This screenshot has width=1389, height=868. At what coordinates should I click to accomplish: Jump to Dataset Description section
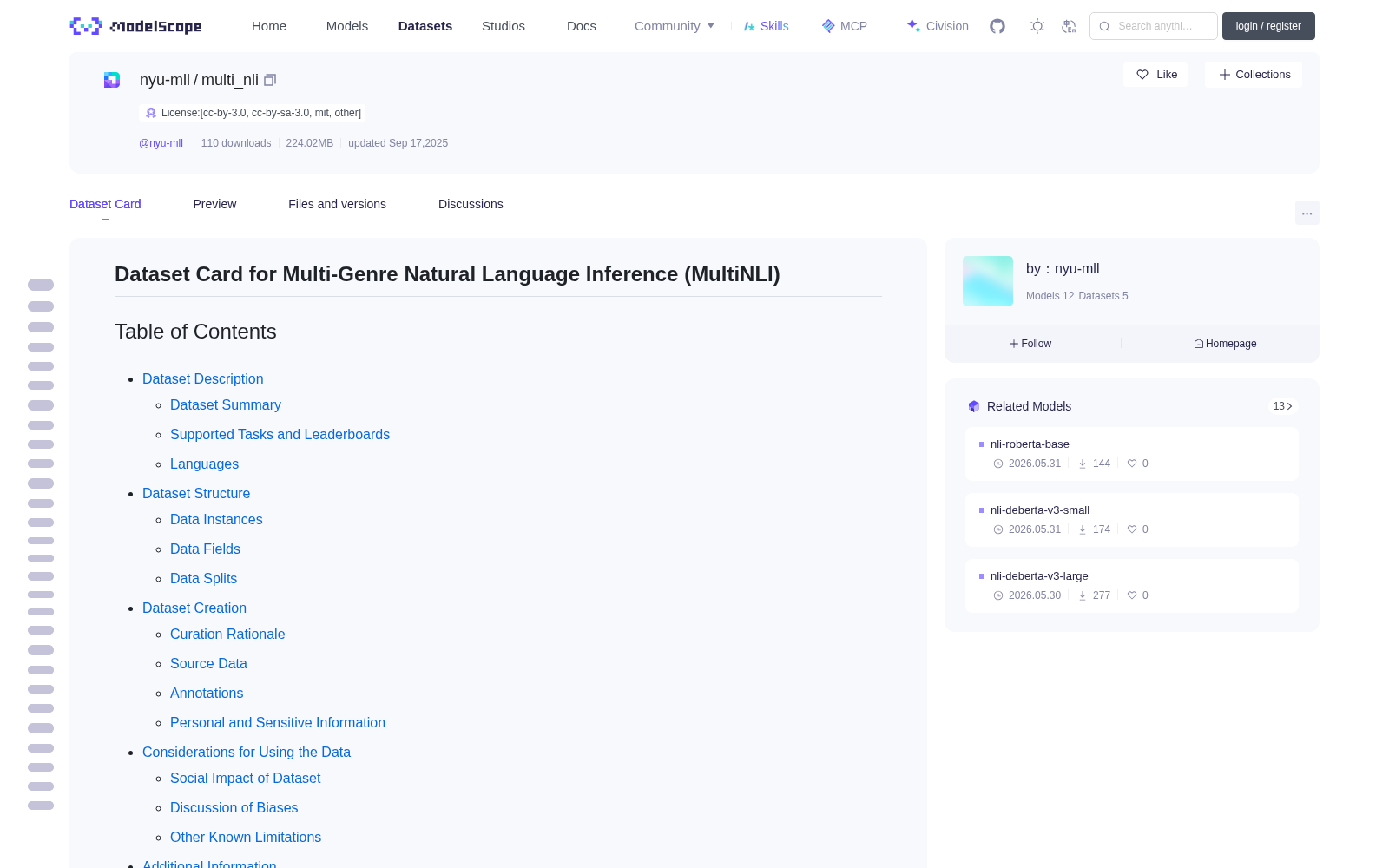(x=203, y=378)
